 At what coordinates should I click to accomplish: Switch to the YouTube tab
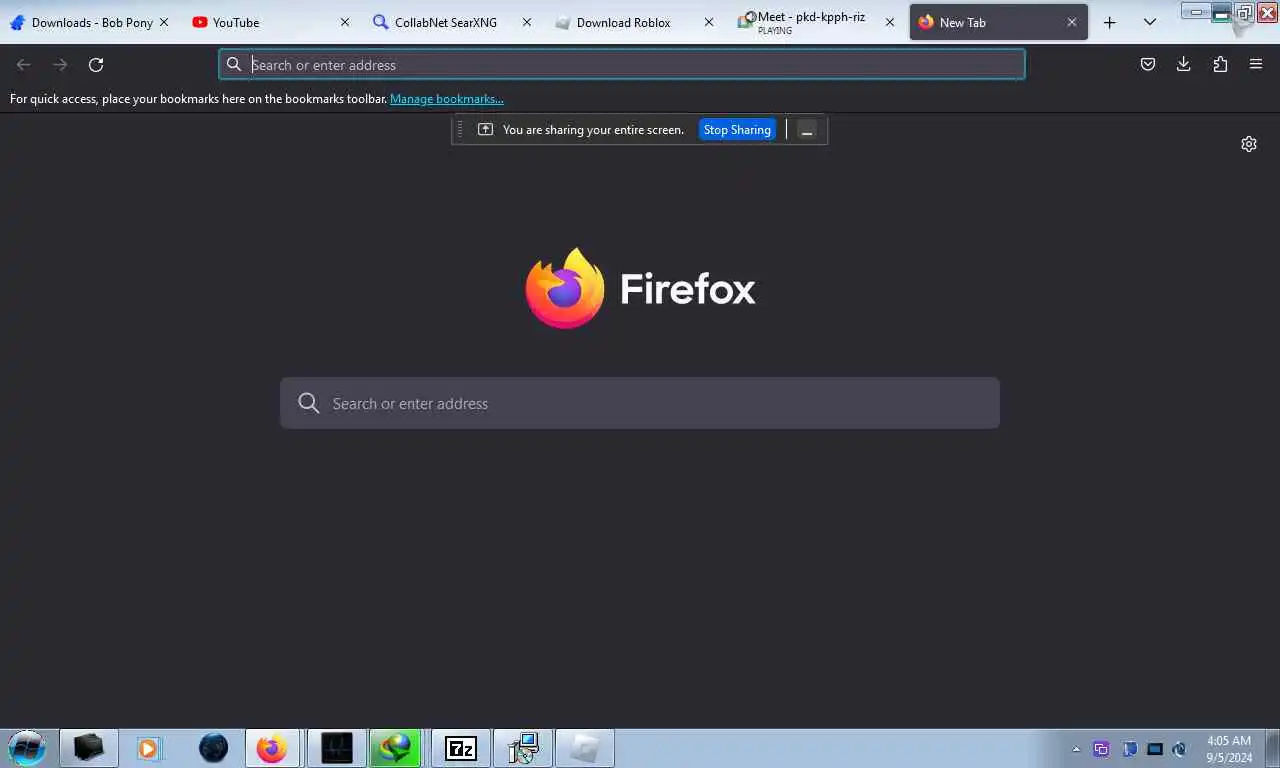tap(270, 22)
